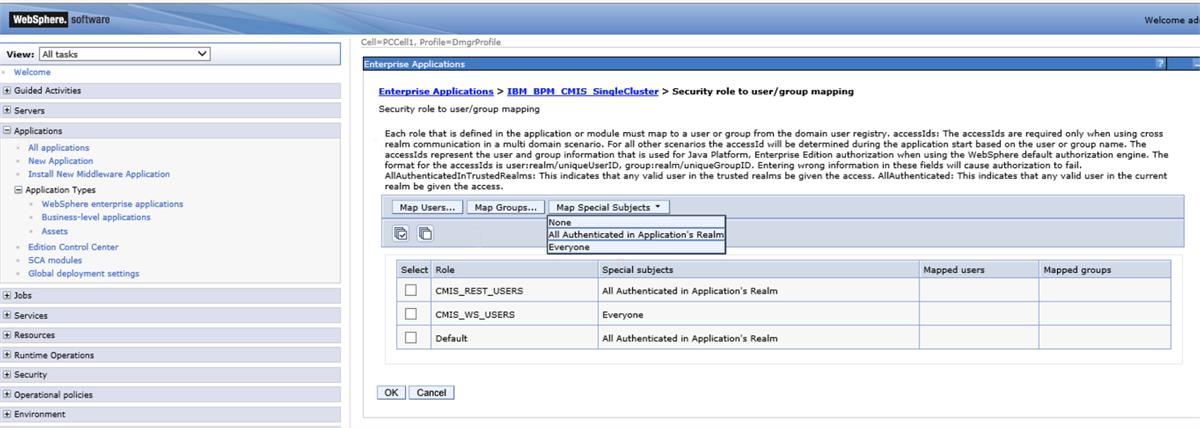Image resolution: width=1200 pixels, height=428 pixels.
Task: Choose None from special subjects menu
Action: click(x=636, y=222)
